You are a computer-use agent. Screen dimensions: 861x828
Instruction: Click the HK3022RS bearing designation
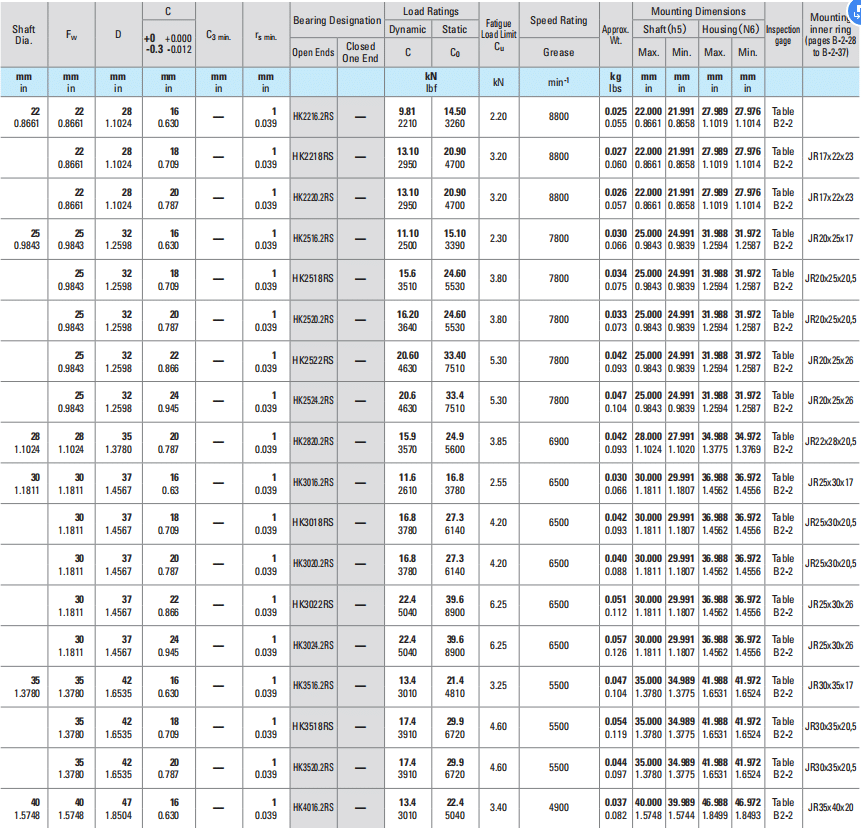313,604
